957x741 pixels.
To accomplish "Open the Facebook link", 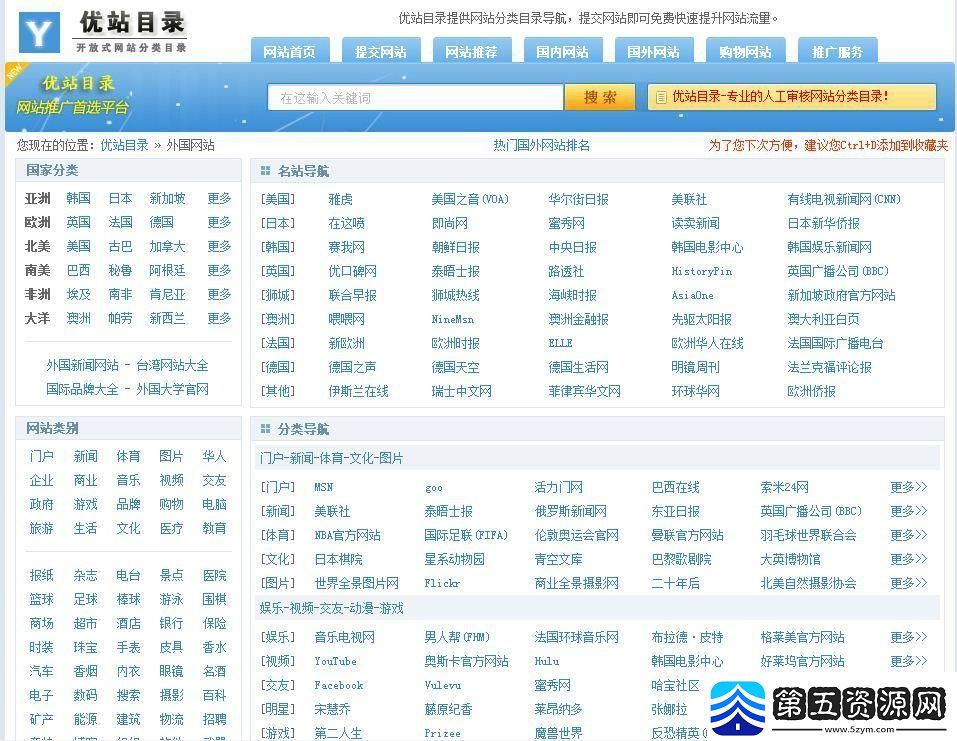I will 339,685.
